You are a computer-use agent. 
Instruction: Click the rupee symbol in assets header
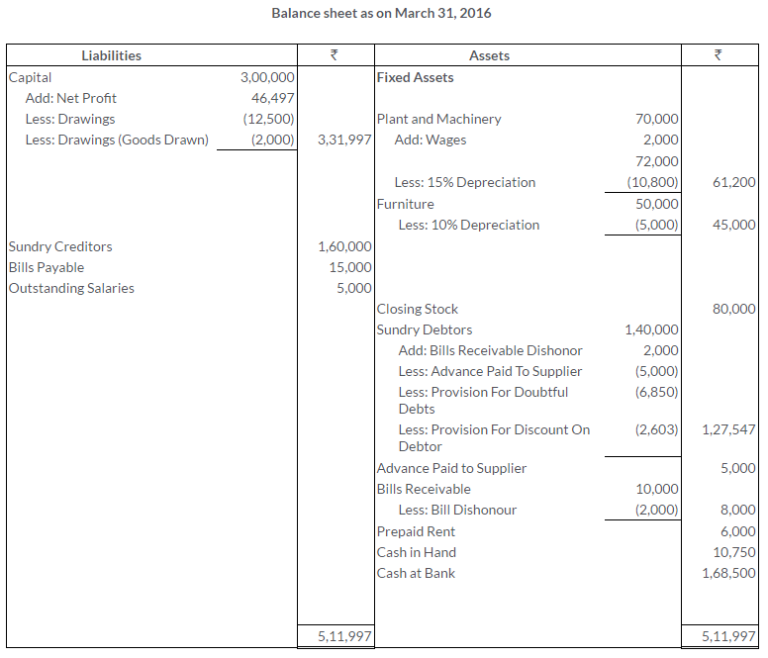tap(718, 55)
